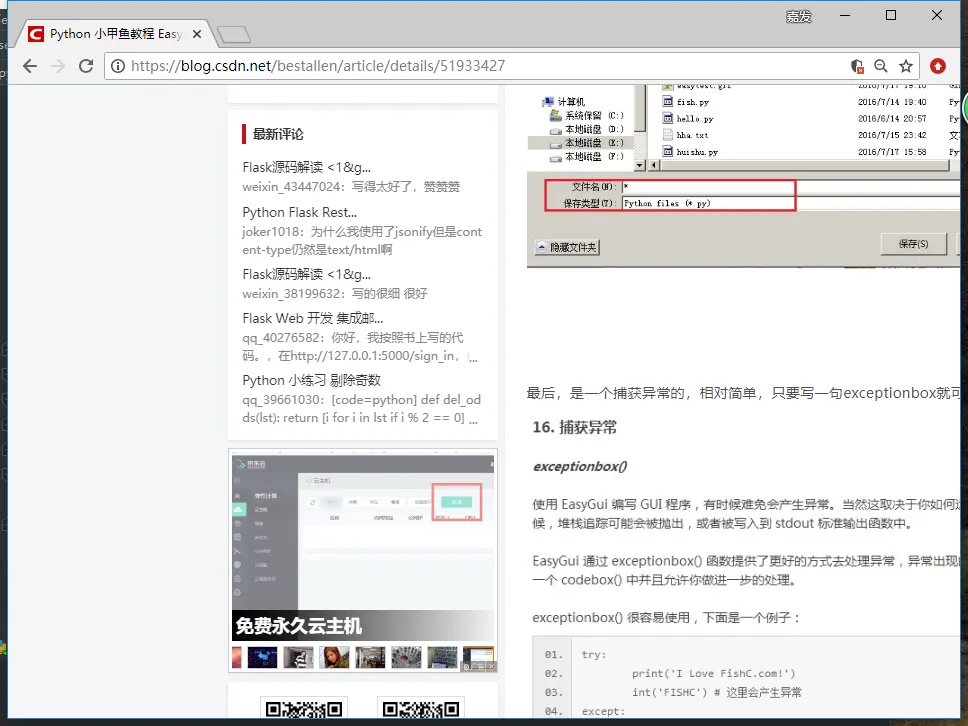This screenshot has height=726, width=968.
Task: Click the shield blocker icon in address bar
Action: pos(857,66)
